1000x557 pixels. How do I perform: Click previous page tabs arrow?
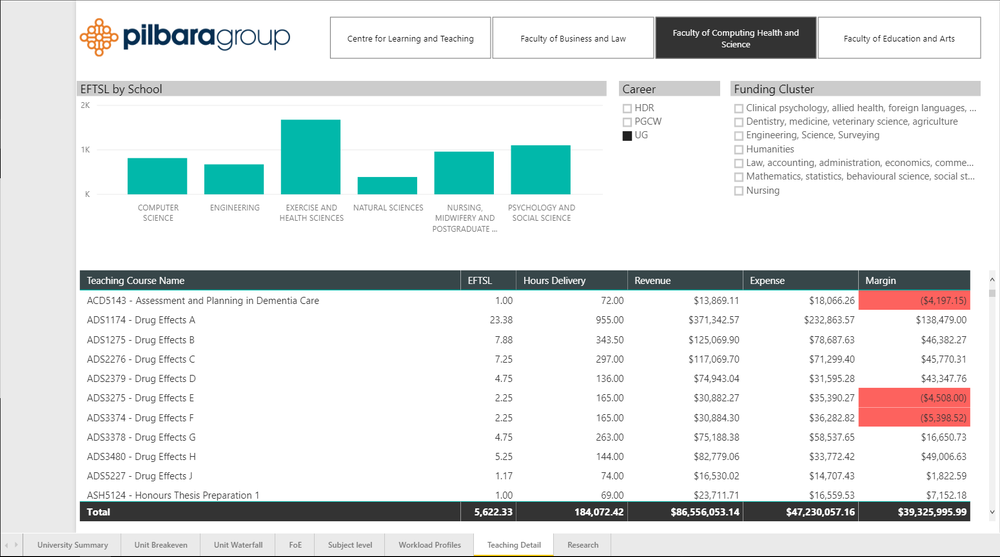[6, 545]
